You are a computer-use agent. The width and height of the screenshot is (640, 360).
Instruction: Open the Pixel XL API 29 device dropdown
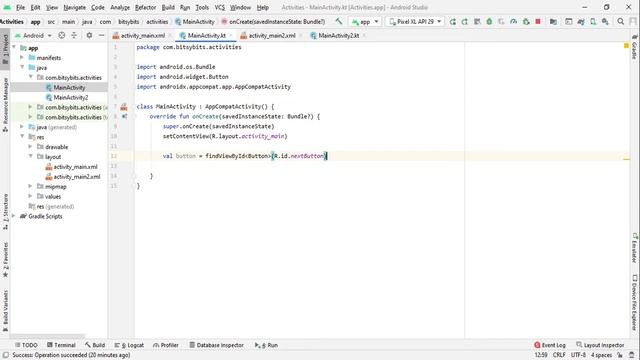[415, 22]
